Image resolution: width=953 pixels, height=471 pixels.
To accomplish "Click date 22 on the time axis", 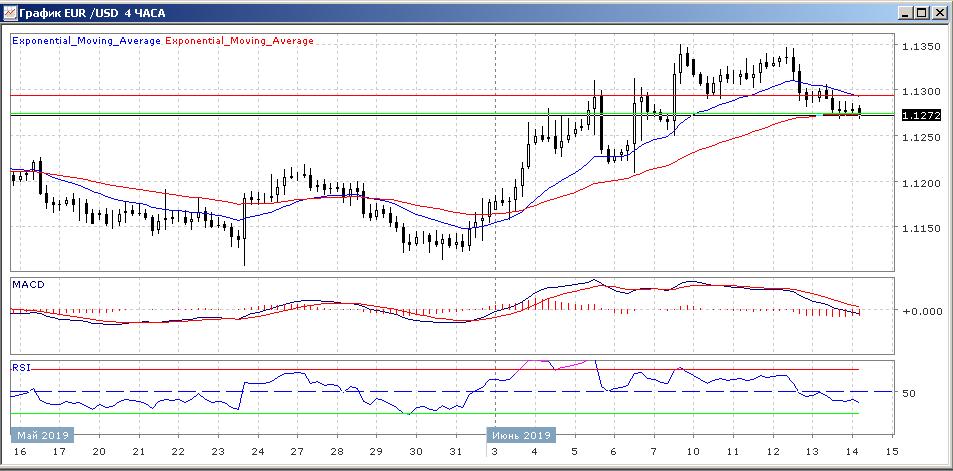I will pyautogui.click(x=178, y=452).
